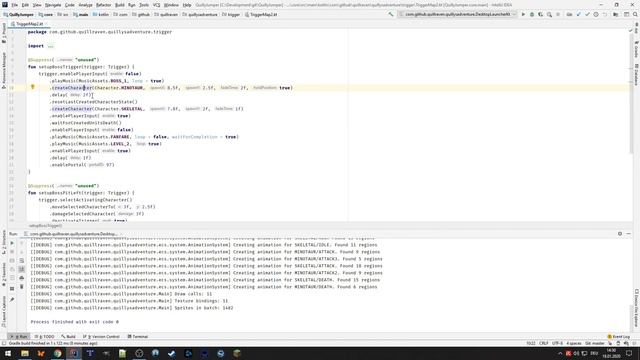Click the Git commit checkmark icon
Screen dimensions: 640x360
tap(587, 14)
